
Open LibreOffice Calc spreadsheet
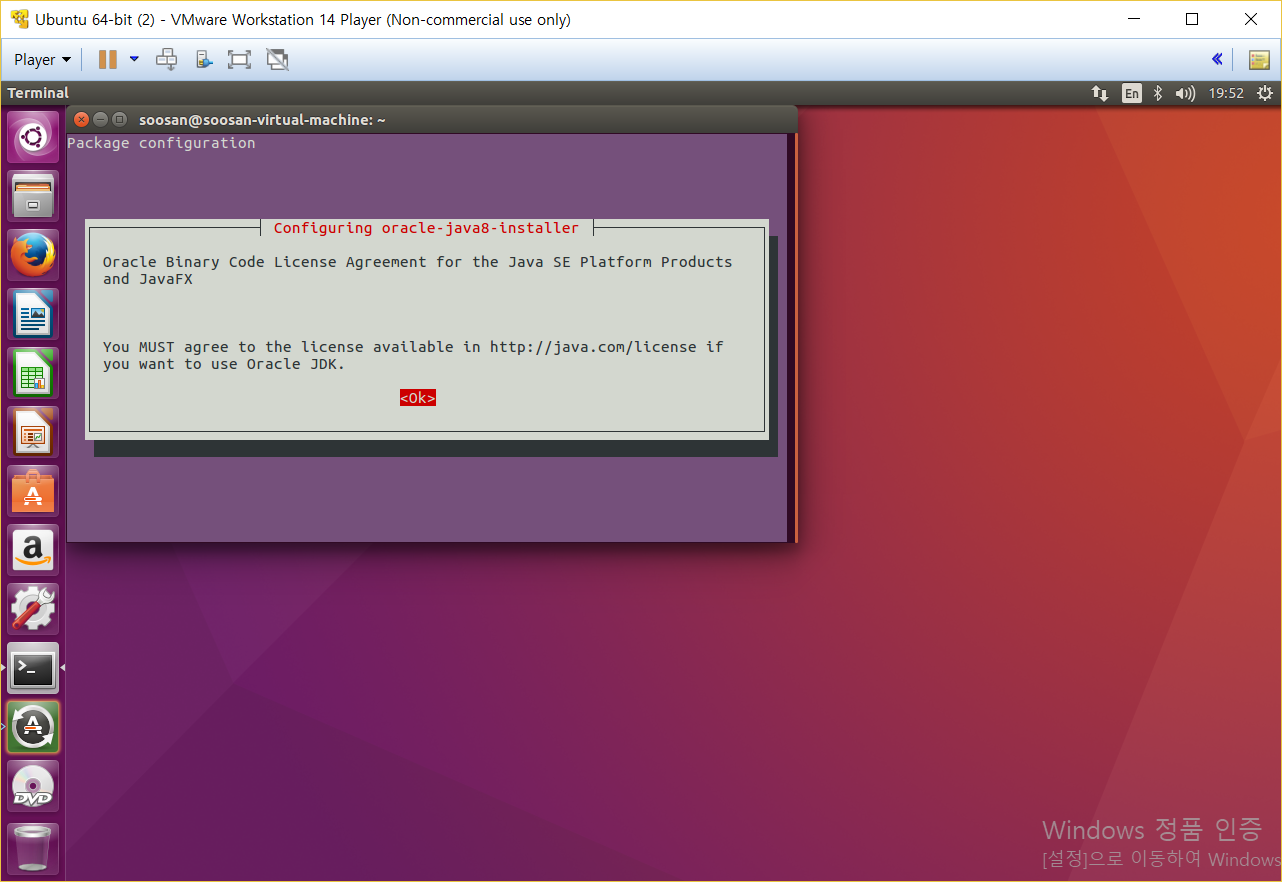[x=33, y=373]
